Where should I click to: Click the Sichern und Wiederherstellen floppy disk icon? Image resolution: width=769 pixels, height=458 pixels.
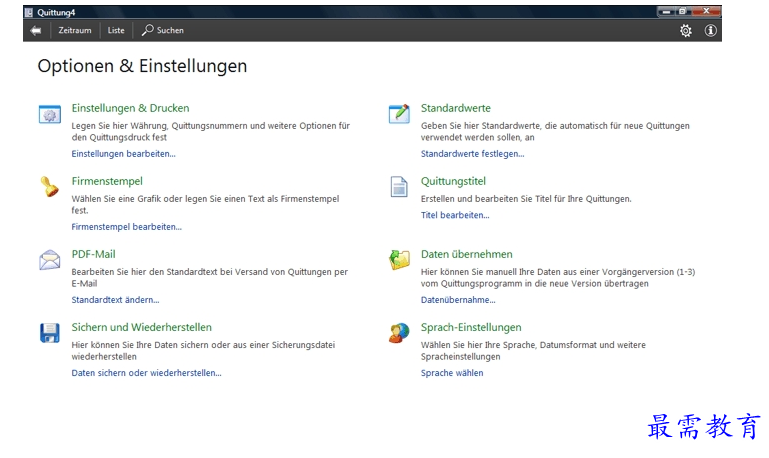49,333
